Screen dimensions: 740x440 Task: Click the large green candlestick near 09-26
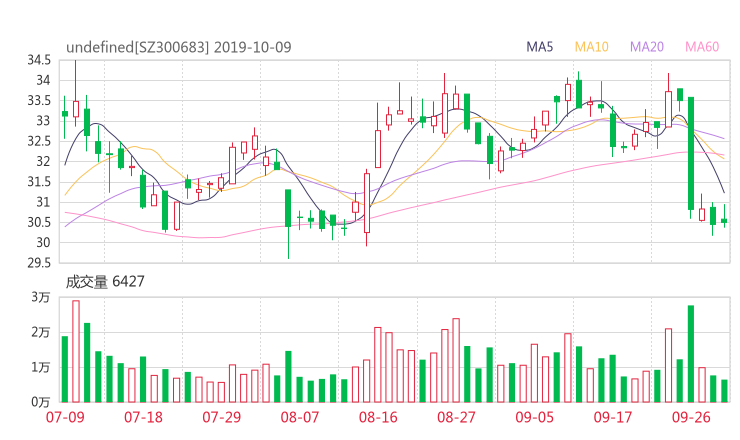click(691, 153)
